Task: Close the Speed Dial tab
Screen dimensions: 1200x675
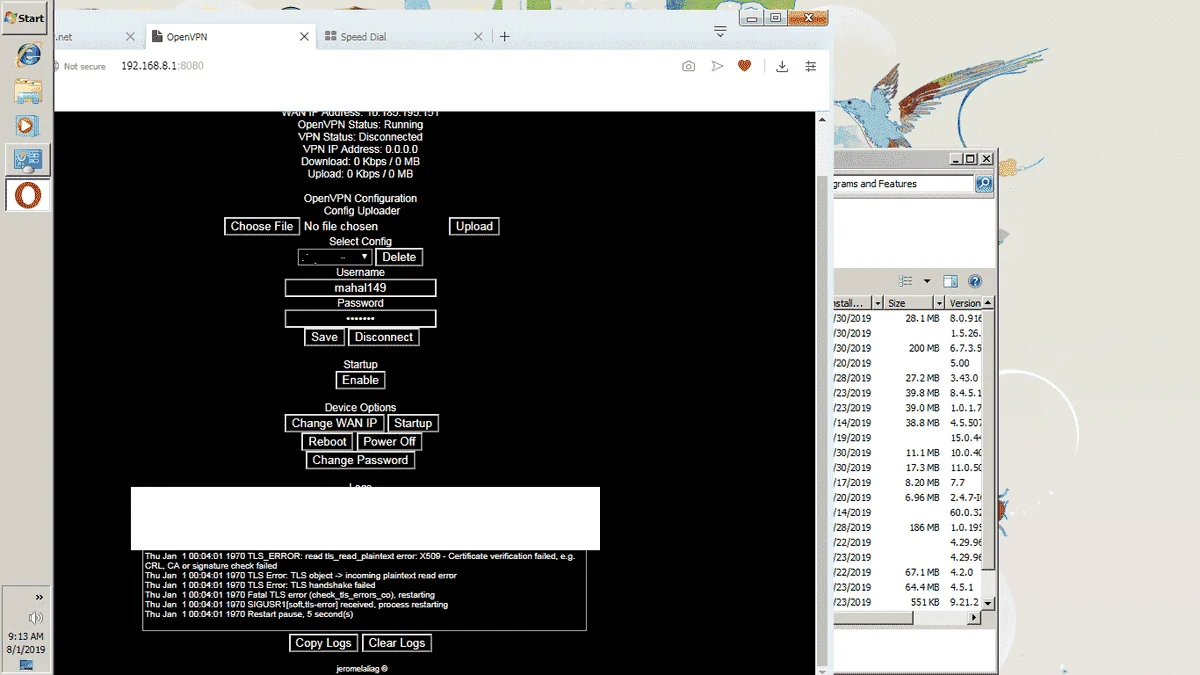Action: (x=478, y=37)
